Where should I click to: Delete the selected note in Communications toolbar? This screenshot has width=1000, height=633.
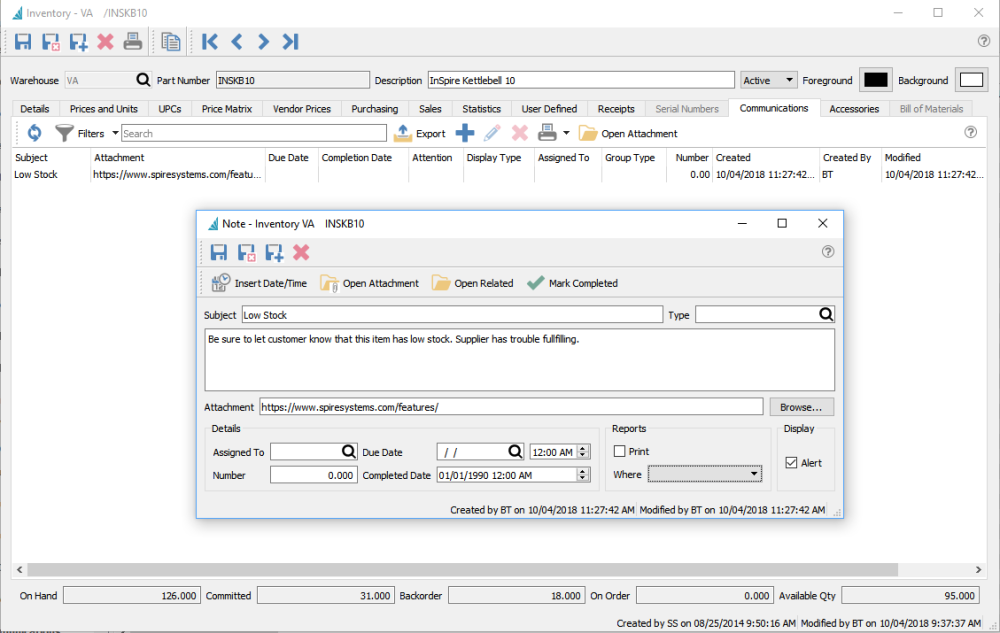[520, 133]
